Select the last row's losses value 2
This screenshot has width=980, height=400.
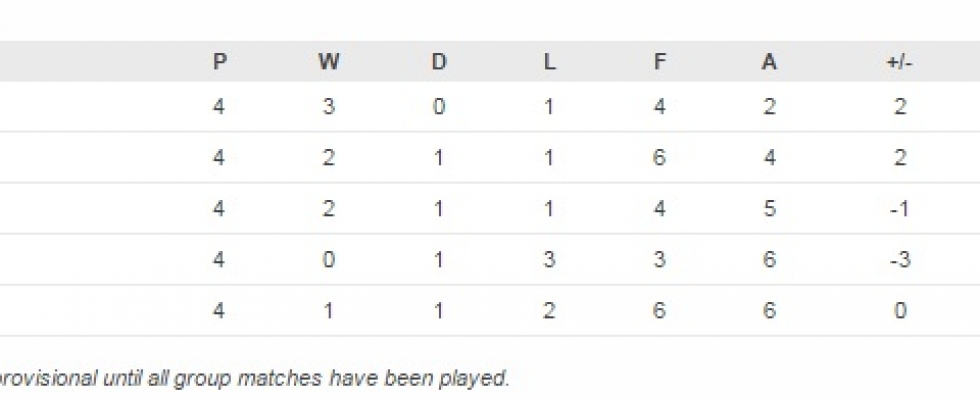549,311
